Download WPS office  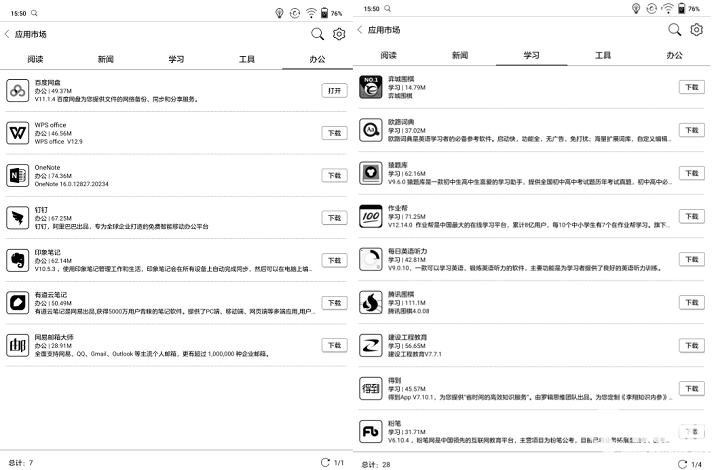(334, 133)
